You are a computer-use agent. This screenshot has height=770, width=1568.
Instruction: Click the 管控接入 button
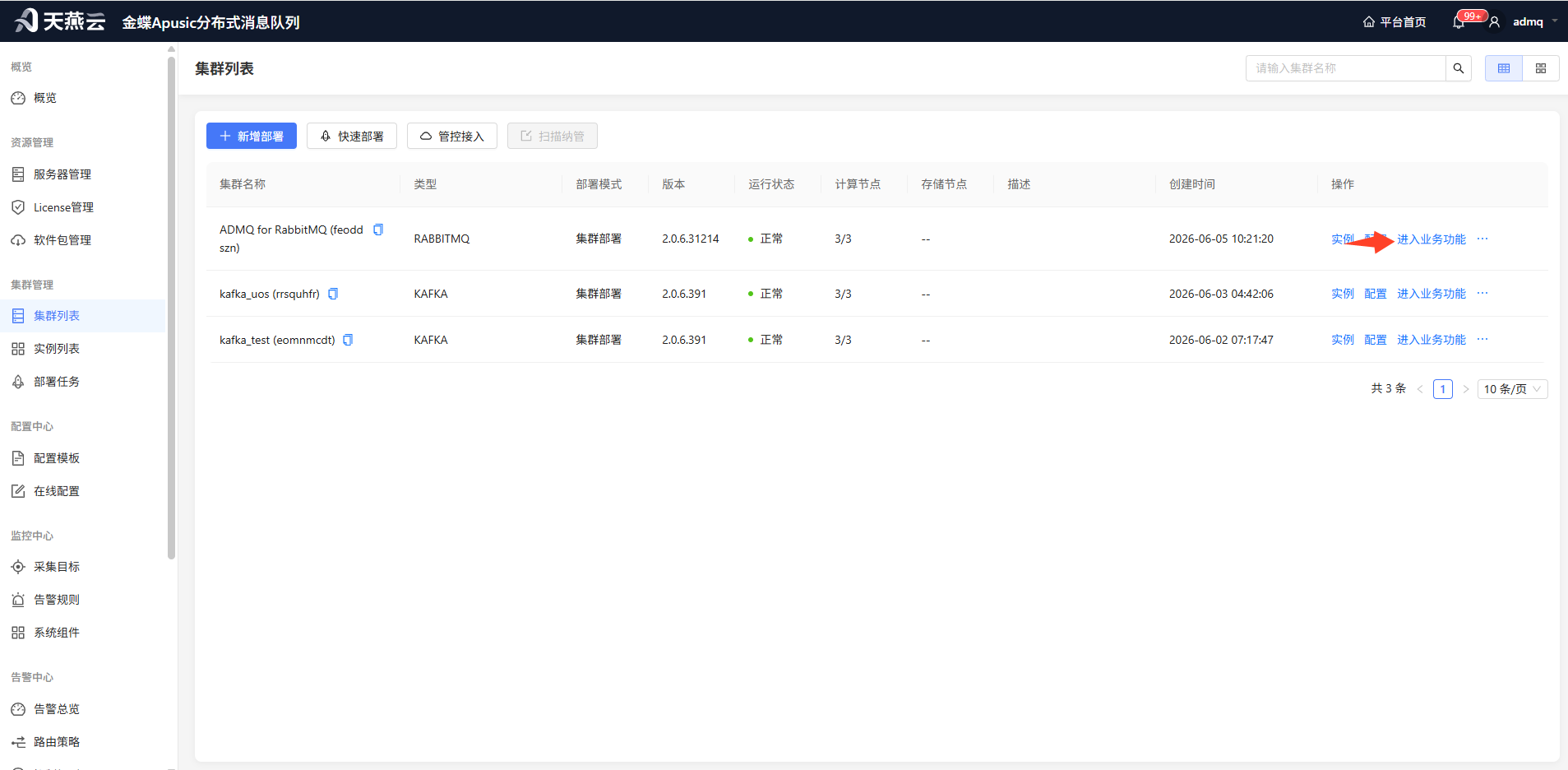point(452,136)
